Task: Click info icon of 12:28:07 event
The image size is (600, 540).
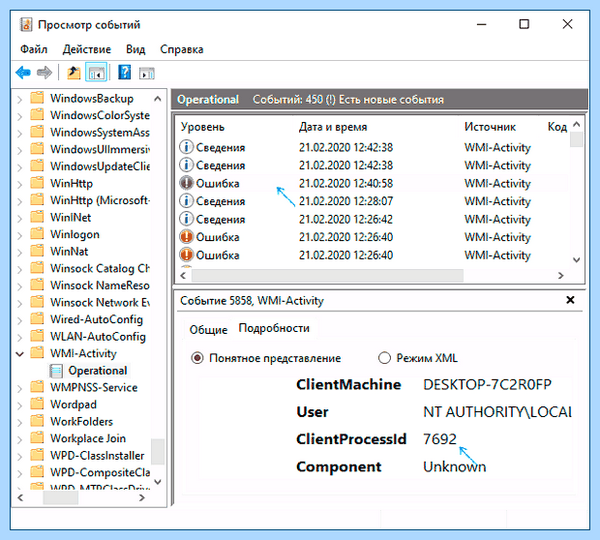Action: 186,201
